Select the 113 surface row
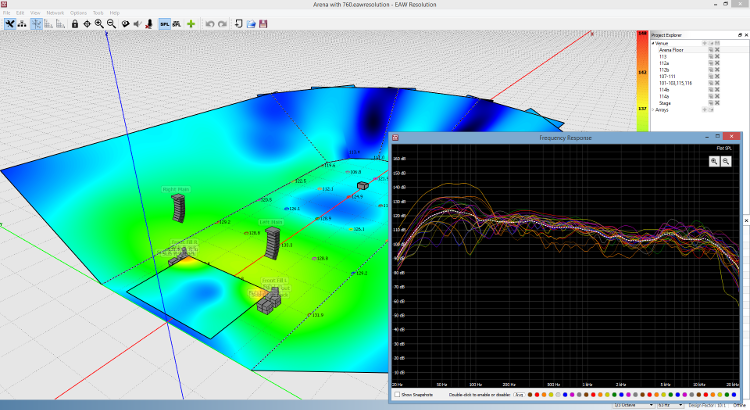The image size is (750, 410). click(663, 56)
